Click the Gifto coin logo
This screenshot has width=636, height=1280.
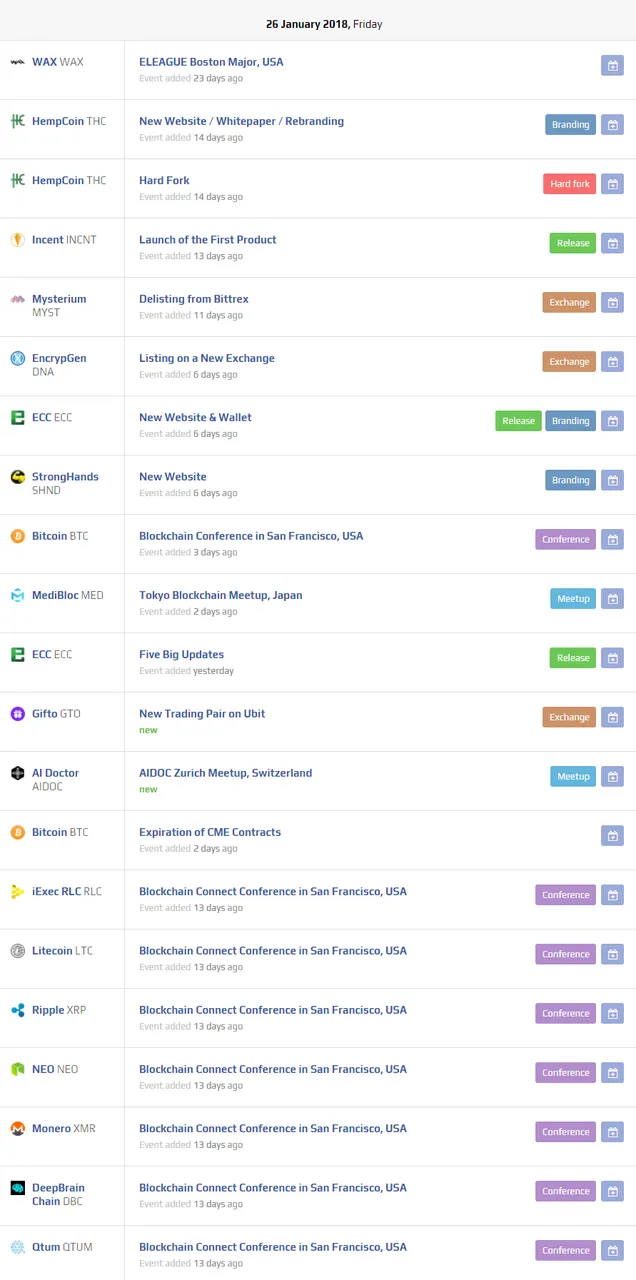(x=17, y=714)
